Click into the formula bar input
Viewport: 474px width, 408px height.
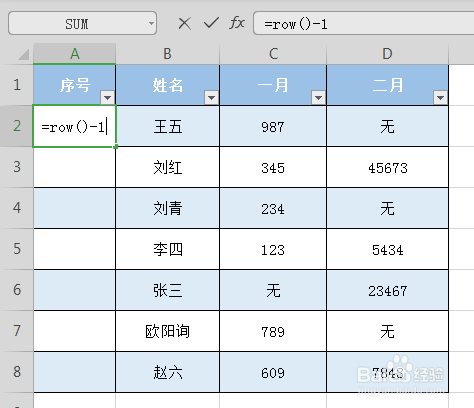pos(363,23)
